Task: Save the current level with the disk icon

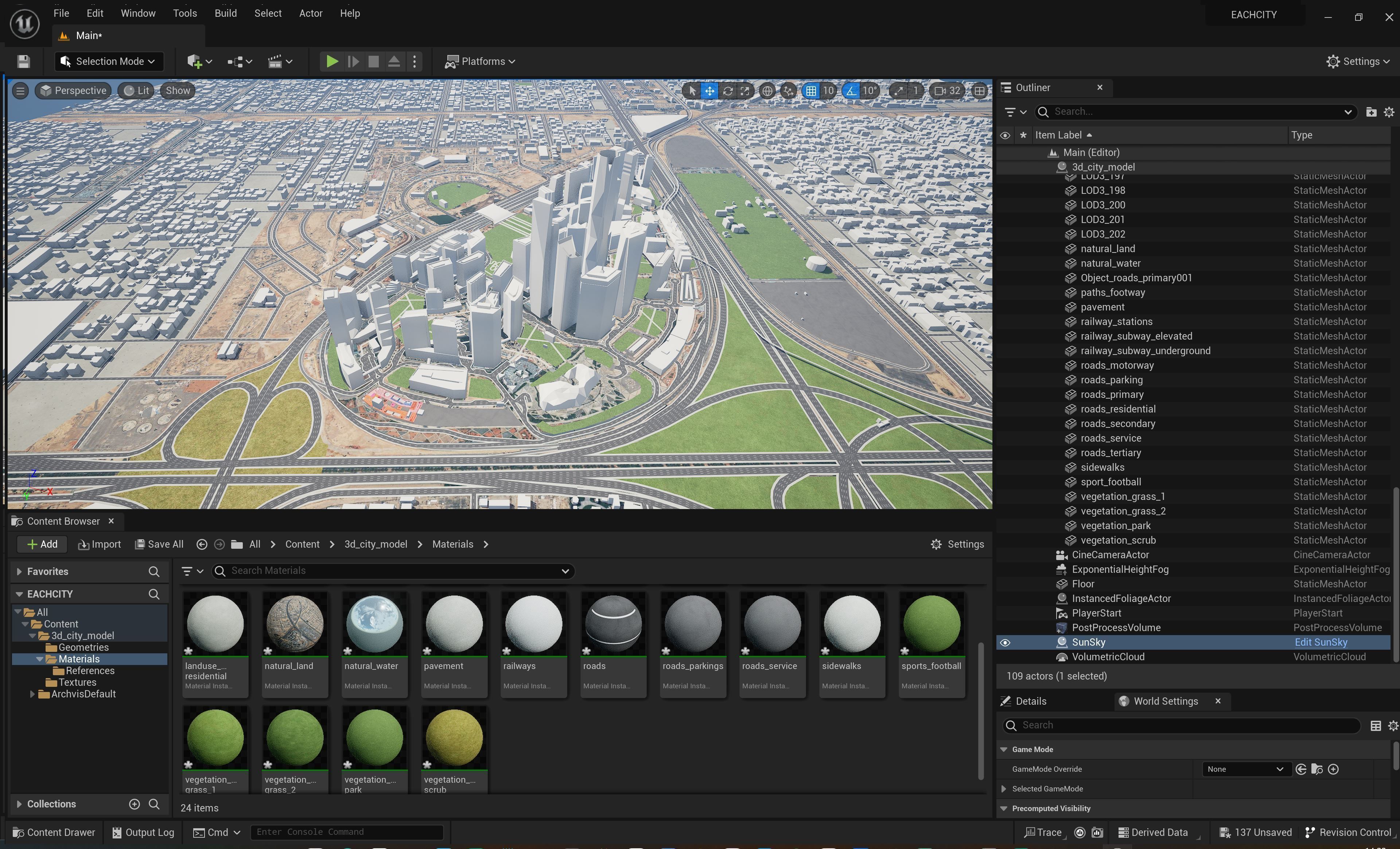Action: [x=23, y=61]
